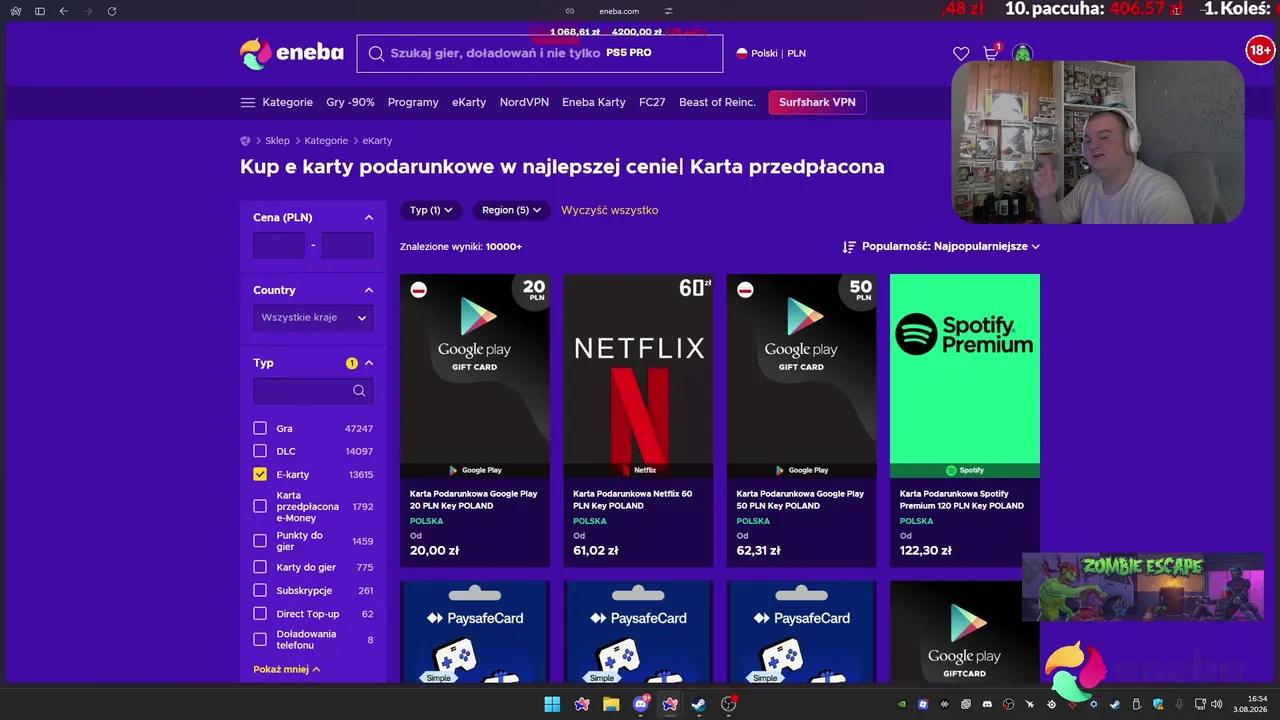
Task: Open the Windows Start menu
Action: (x=552, y=704)
